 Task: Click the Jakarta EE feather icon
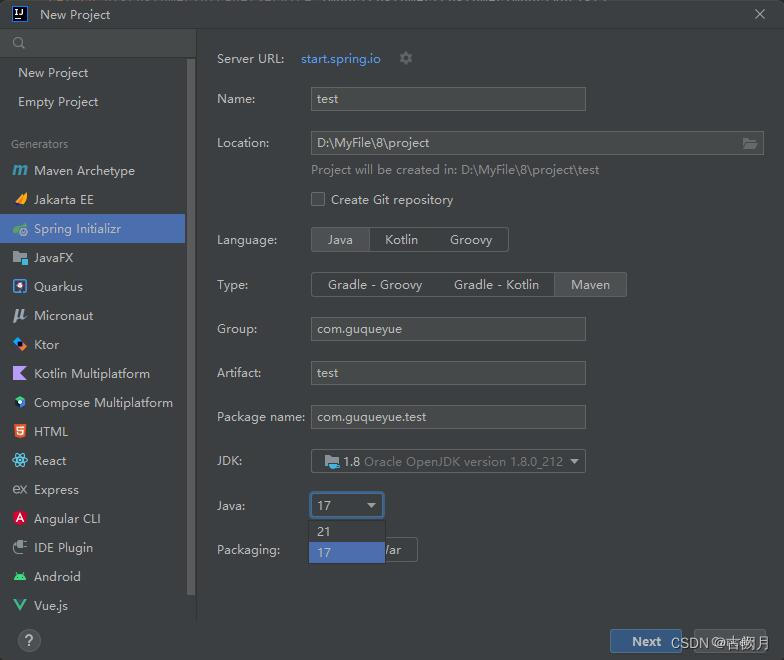[x=21, y=199]
